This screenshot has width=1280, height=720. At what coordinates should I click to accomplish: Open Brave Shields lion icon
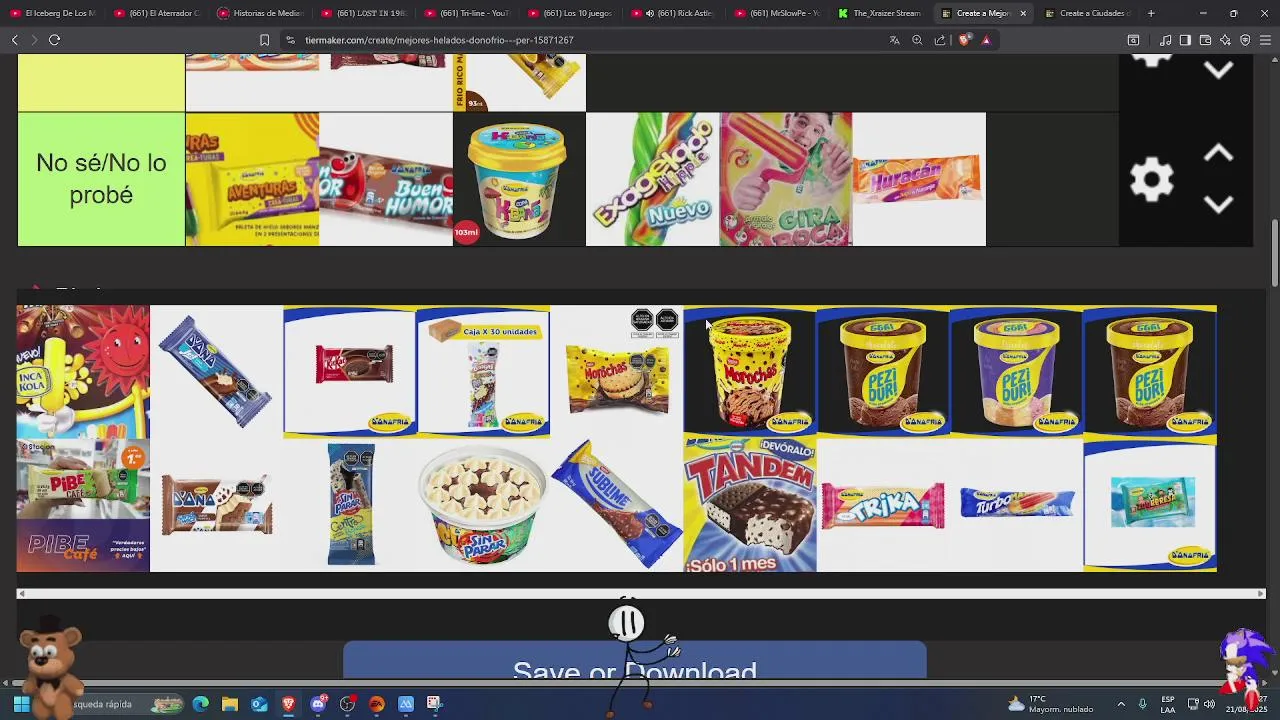[x=964, y=40]
